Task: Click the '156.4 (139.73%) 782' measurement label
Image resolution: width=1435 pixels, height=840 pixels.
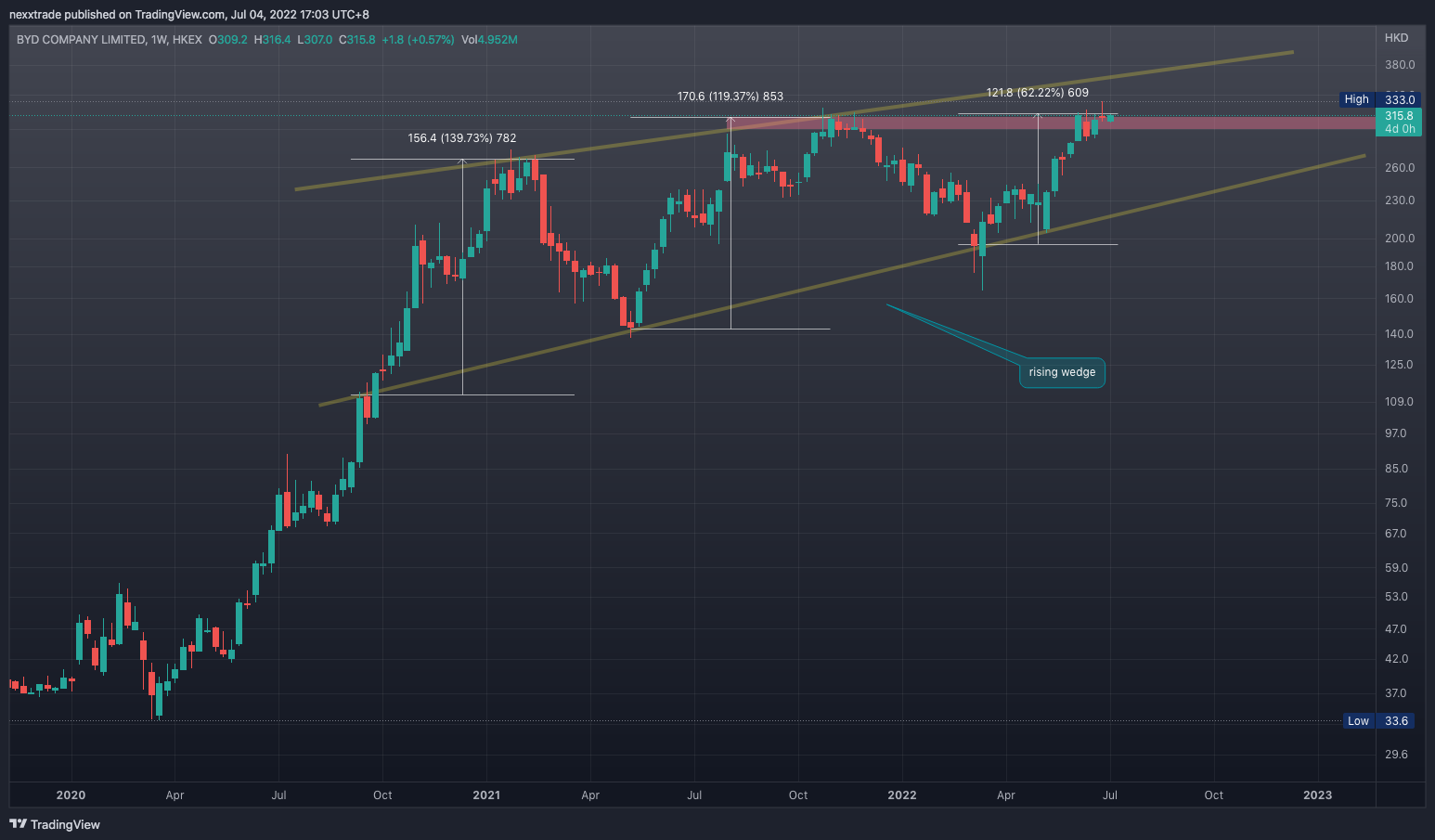Action: (x=462, y=138)
